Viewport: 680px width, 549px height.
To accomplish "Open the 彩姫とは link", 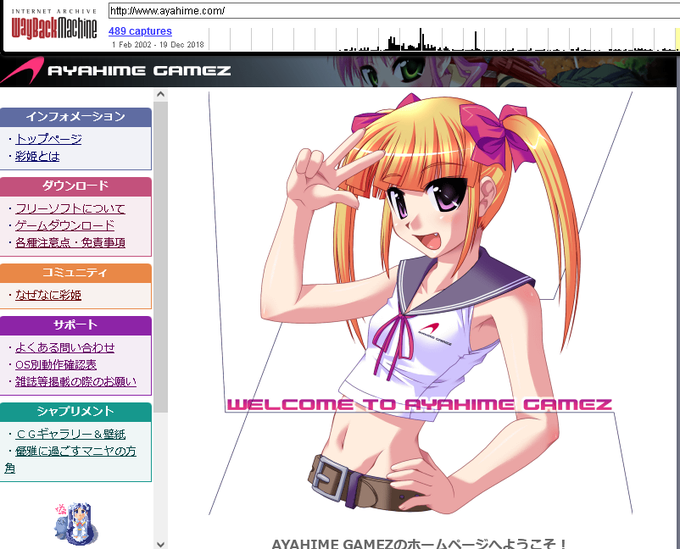I will click(37, 156).
